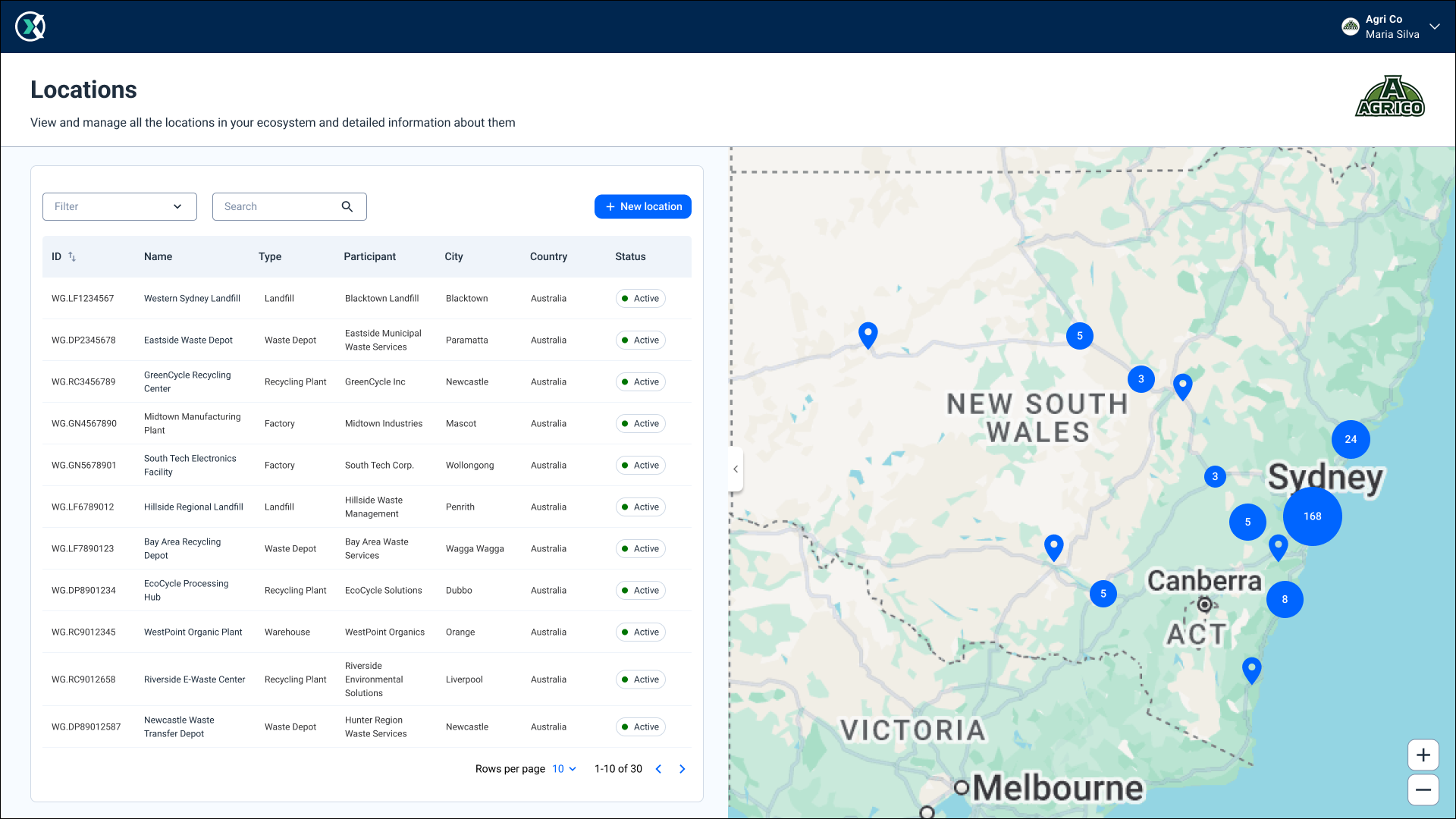Click the New location button
The height and width of the screenshot is (819, 1456).
click(x=642, y=206)
